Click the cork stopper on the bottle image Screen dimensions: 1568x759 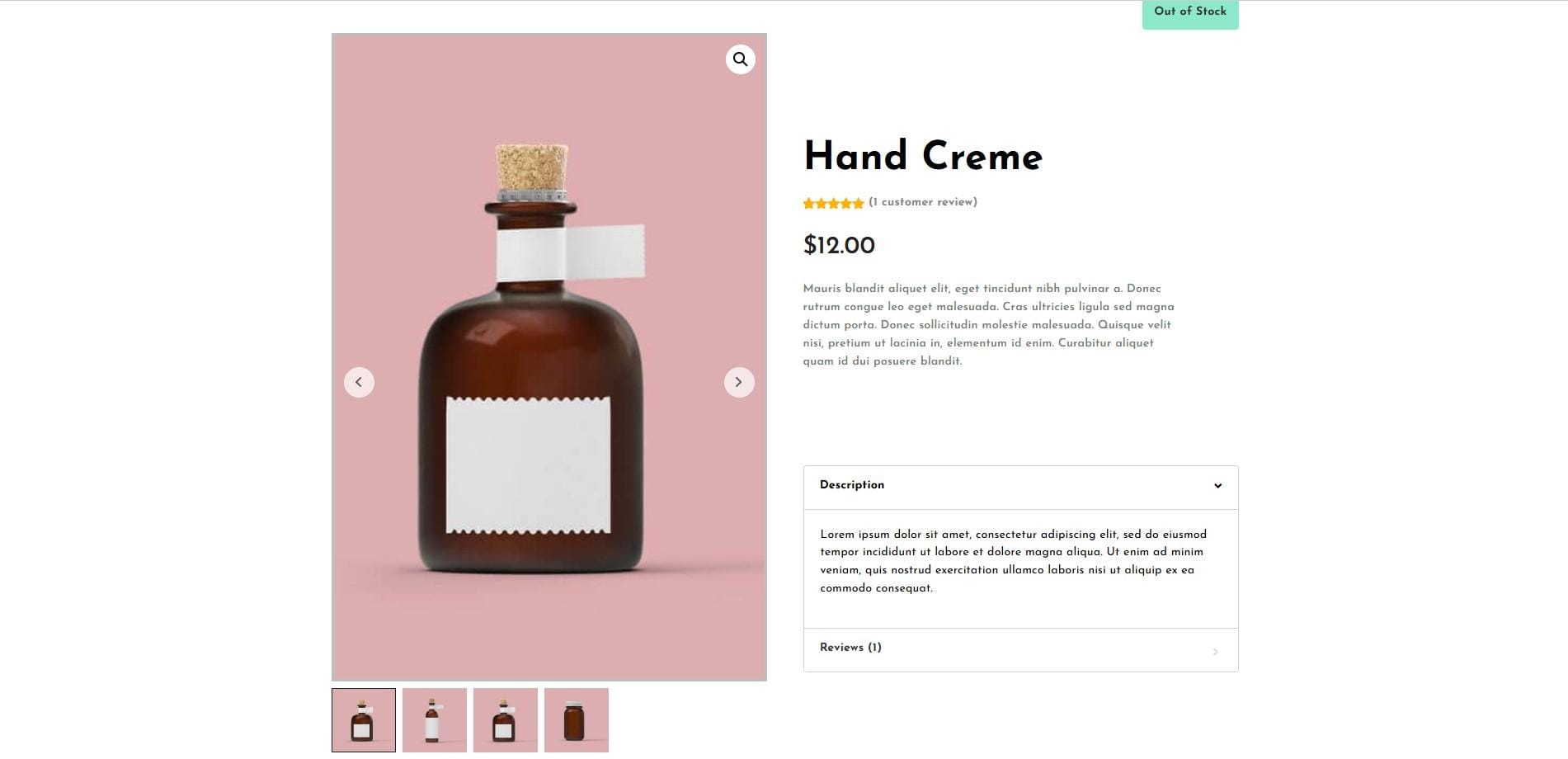click(x=532, y=167)
